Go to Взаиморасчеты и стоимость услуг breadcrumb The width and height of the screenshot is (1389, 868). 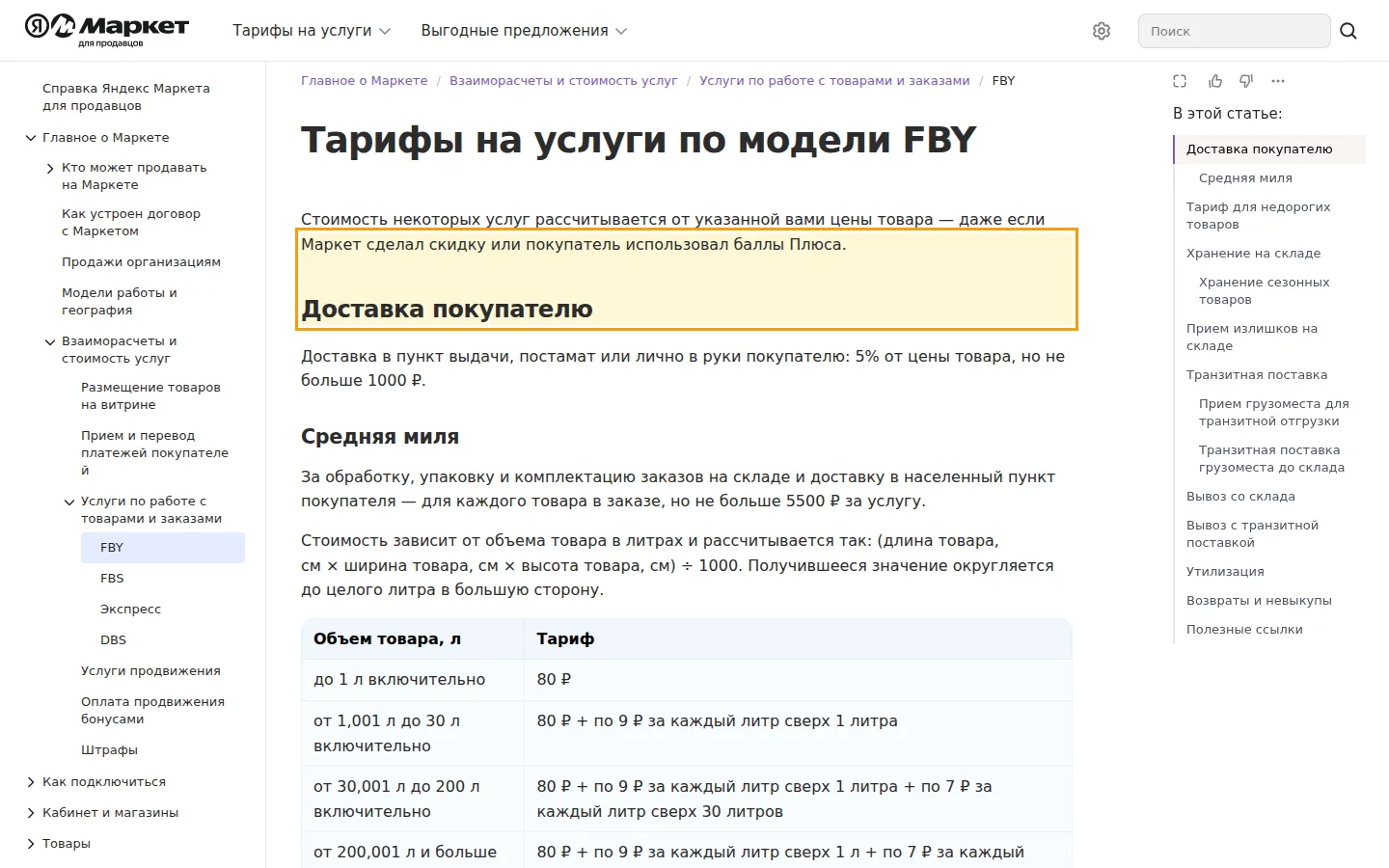(x=563, y=81)
